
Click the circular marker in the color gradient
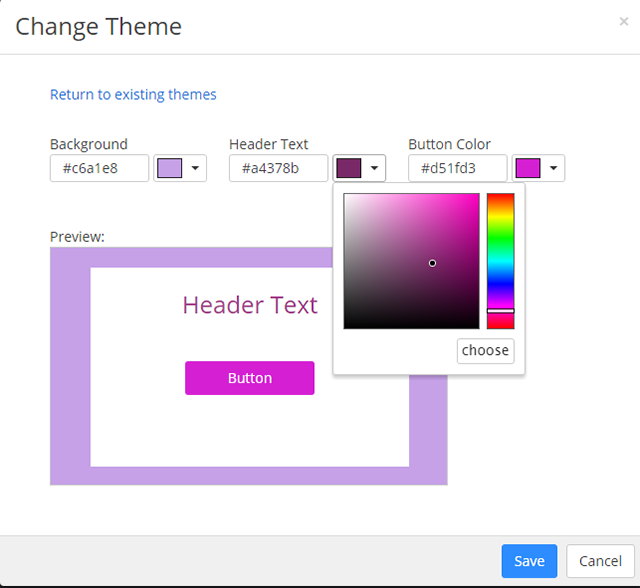pyautogui.click(x=432, y=263)
